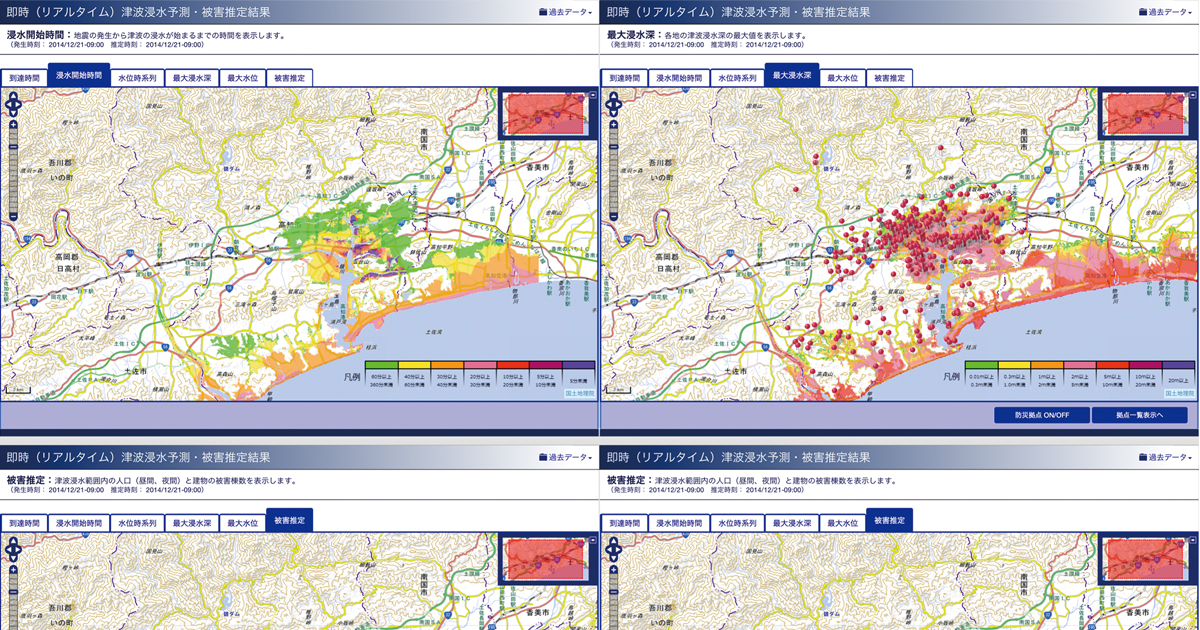
Task: Collapse overview minimap in top-right panel
Action: click(1192, 96)
